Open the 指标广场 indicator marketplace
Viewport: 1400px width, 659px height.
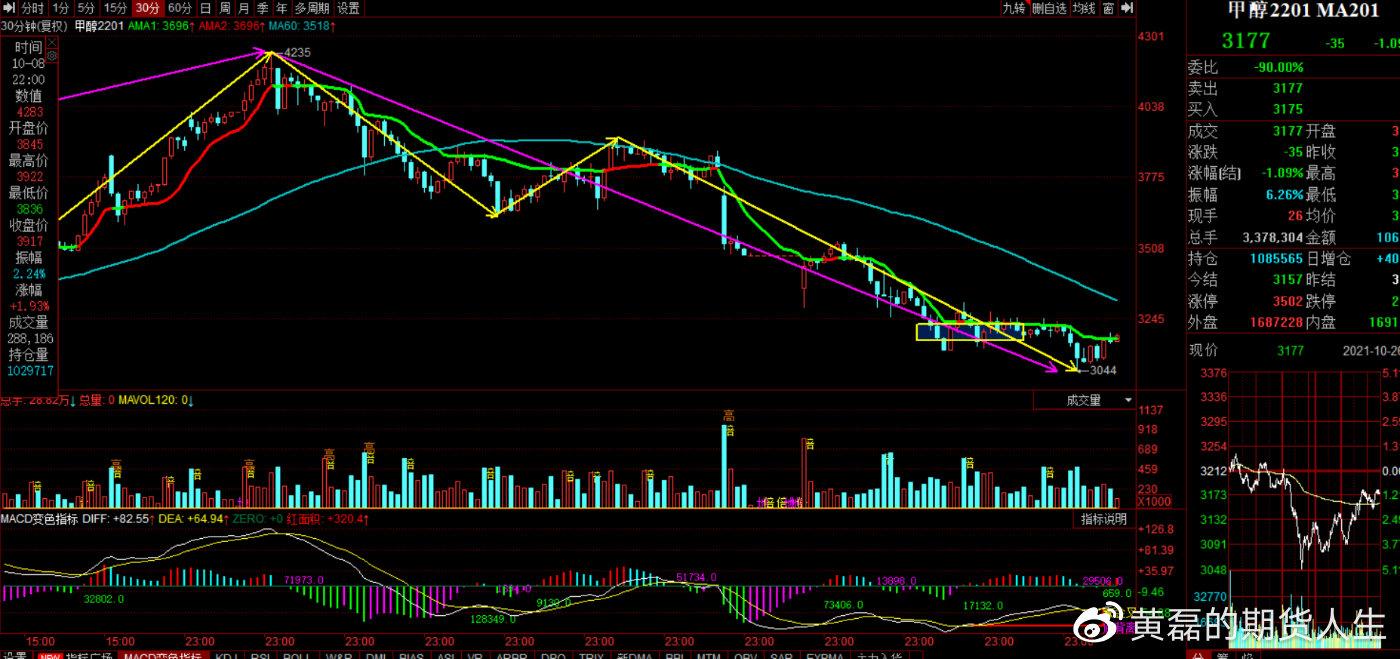90,654
